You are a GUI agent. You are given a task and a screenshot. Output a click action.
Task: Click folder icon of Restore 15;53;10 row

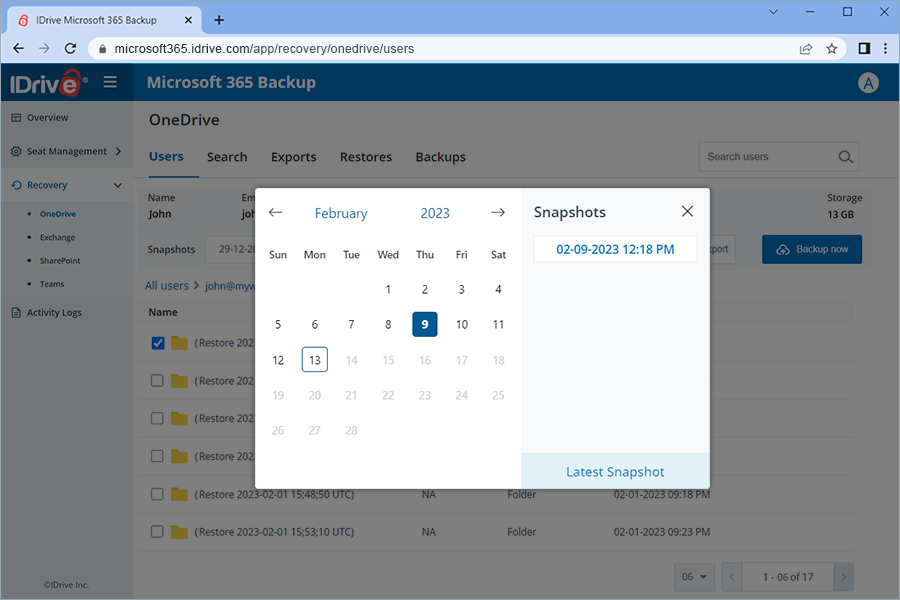179,532
